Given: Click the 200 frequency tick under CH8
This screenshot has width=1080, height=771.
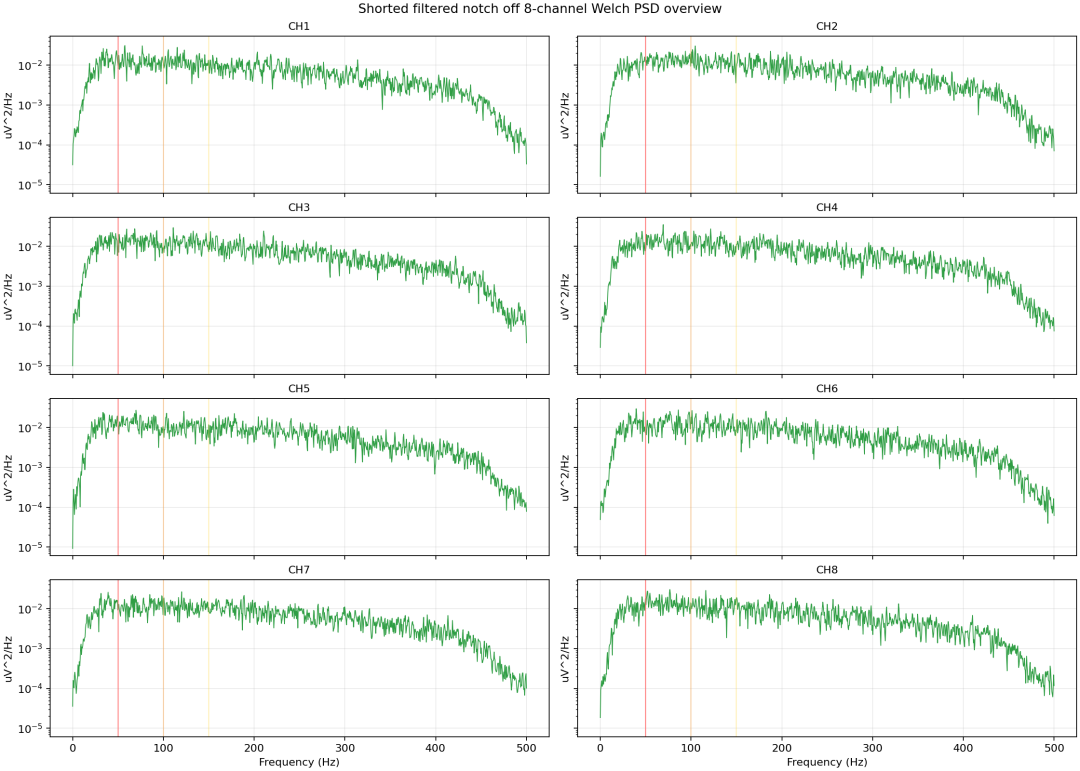Looking at the screenshot, I should [x=782, y=748].
